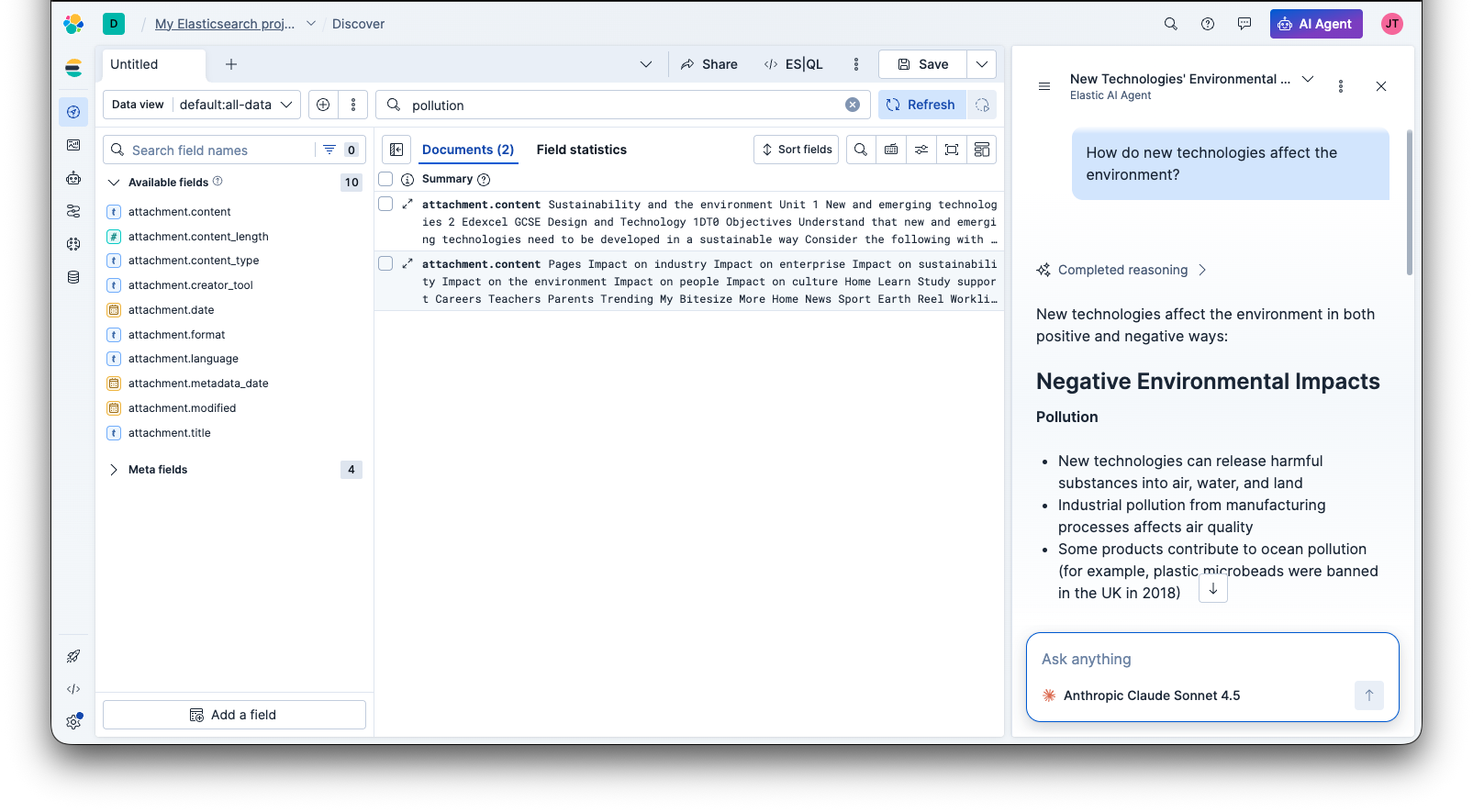This screenshot has width=1473, height=812.
Task: Open the conversation title dropdown chevron
Action: (1309, 80)
